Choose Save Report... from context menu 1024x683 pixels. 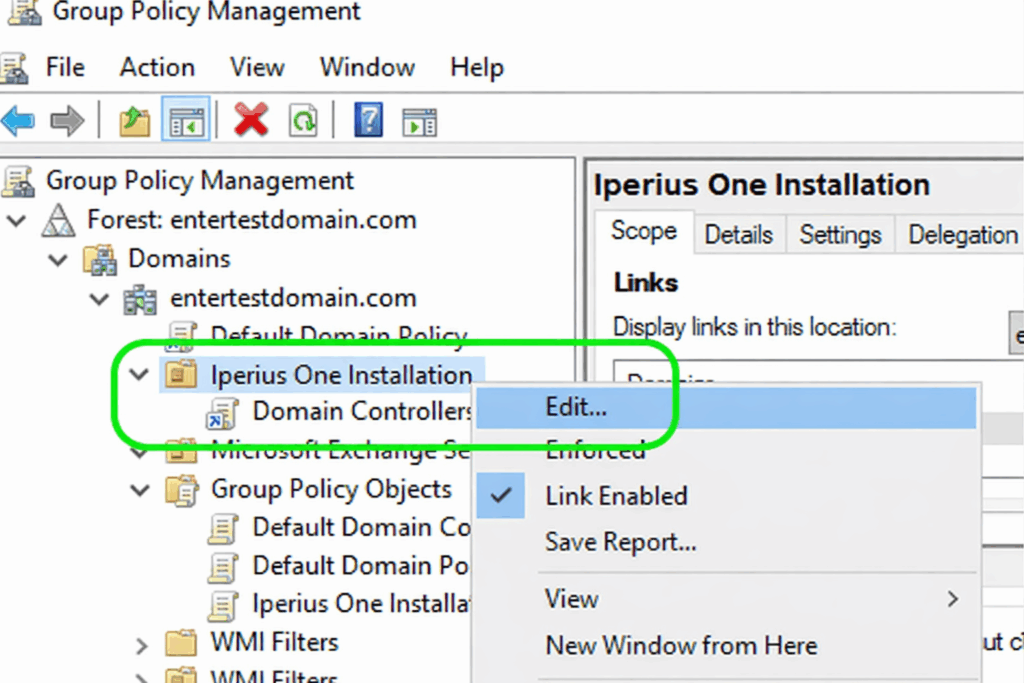pos(620,542)
